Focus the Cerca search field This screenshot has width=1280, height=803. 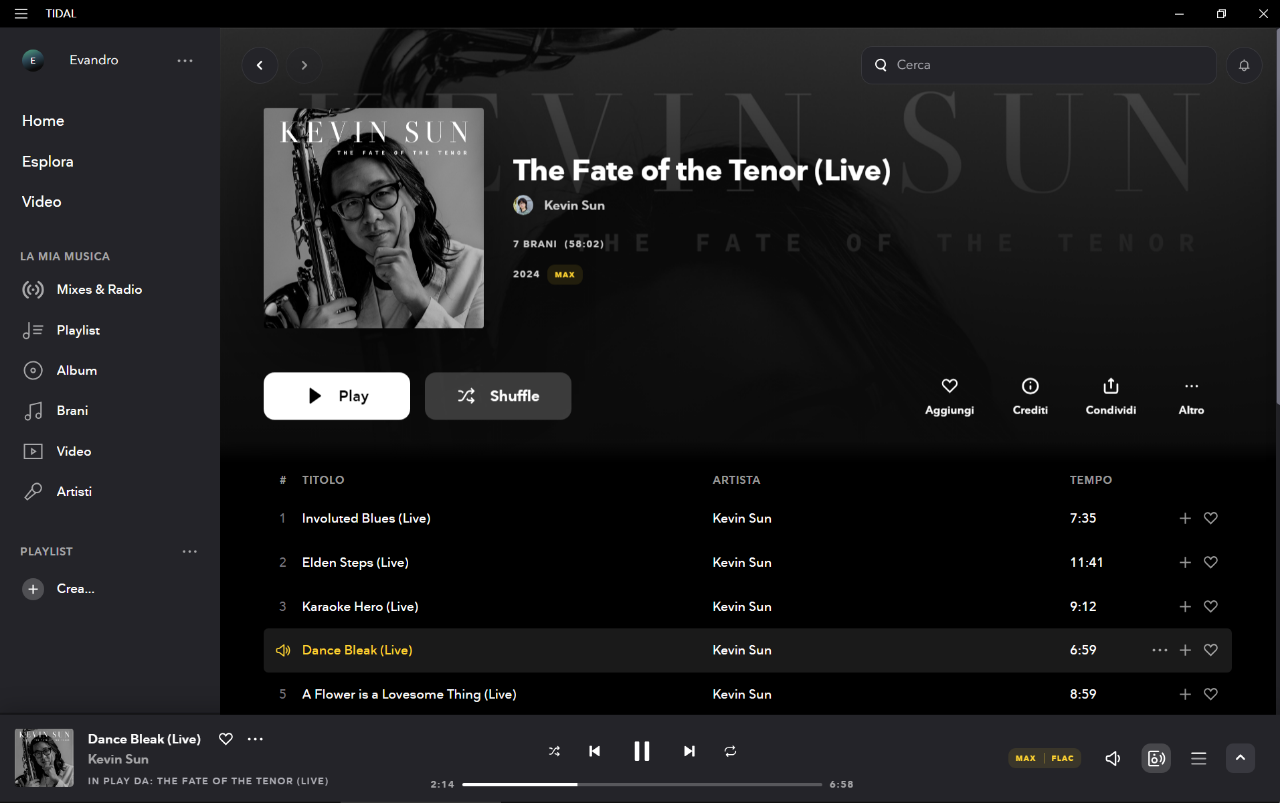tap(1039, 65)
